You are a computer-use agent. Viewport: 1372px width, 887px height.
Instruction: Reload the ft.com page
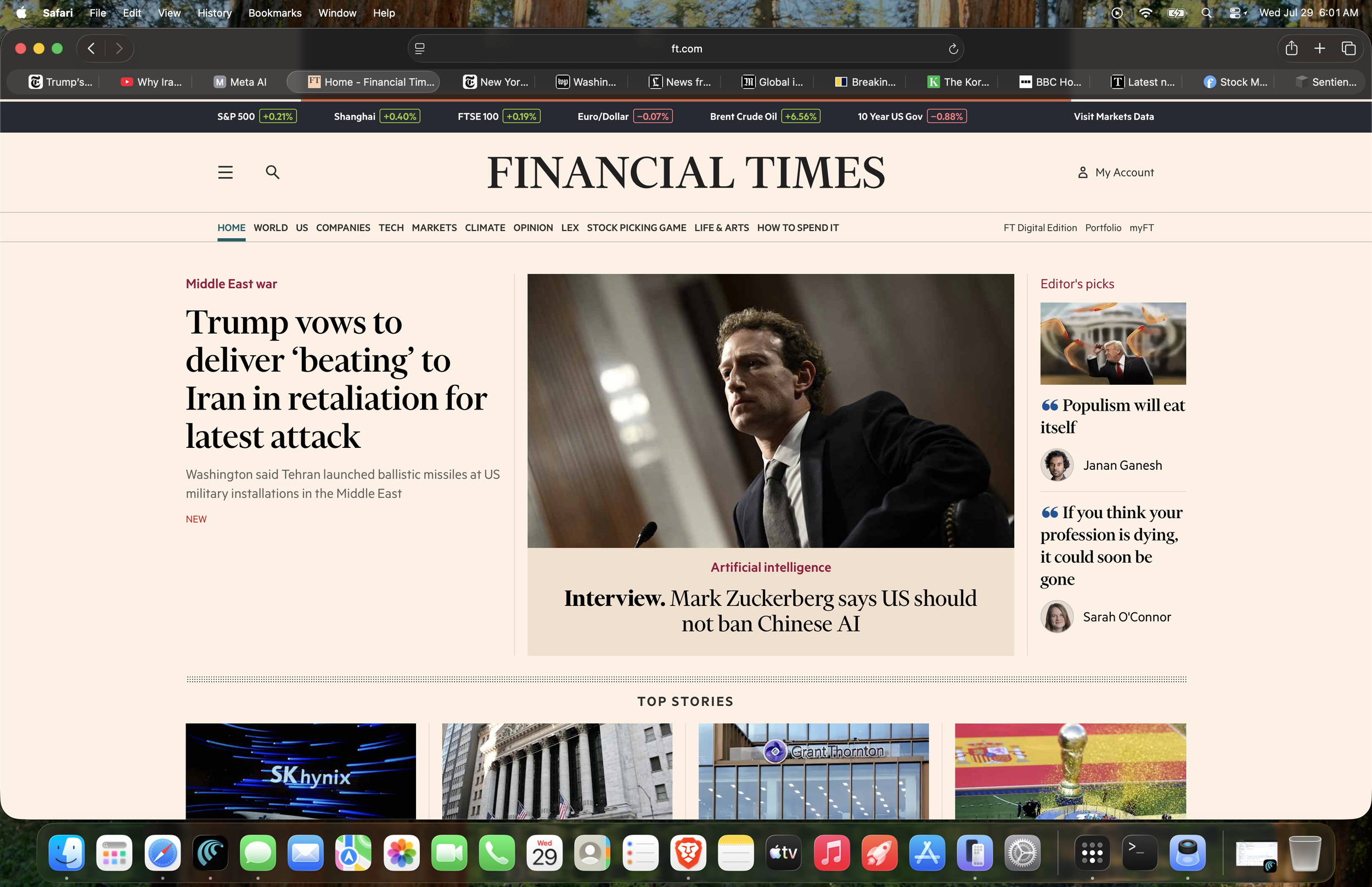[953, 48]
